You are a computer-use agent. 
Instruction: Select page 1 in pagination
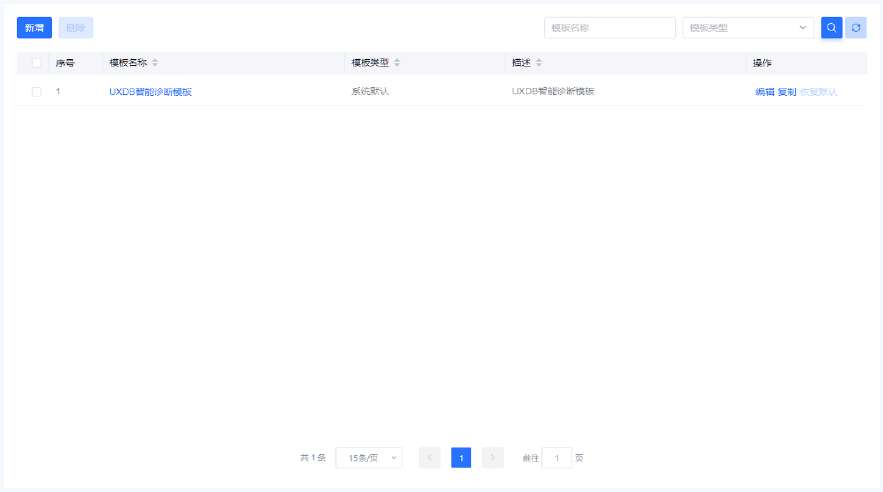tap(461, 458)
